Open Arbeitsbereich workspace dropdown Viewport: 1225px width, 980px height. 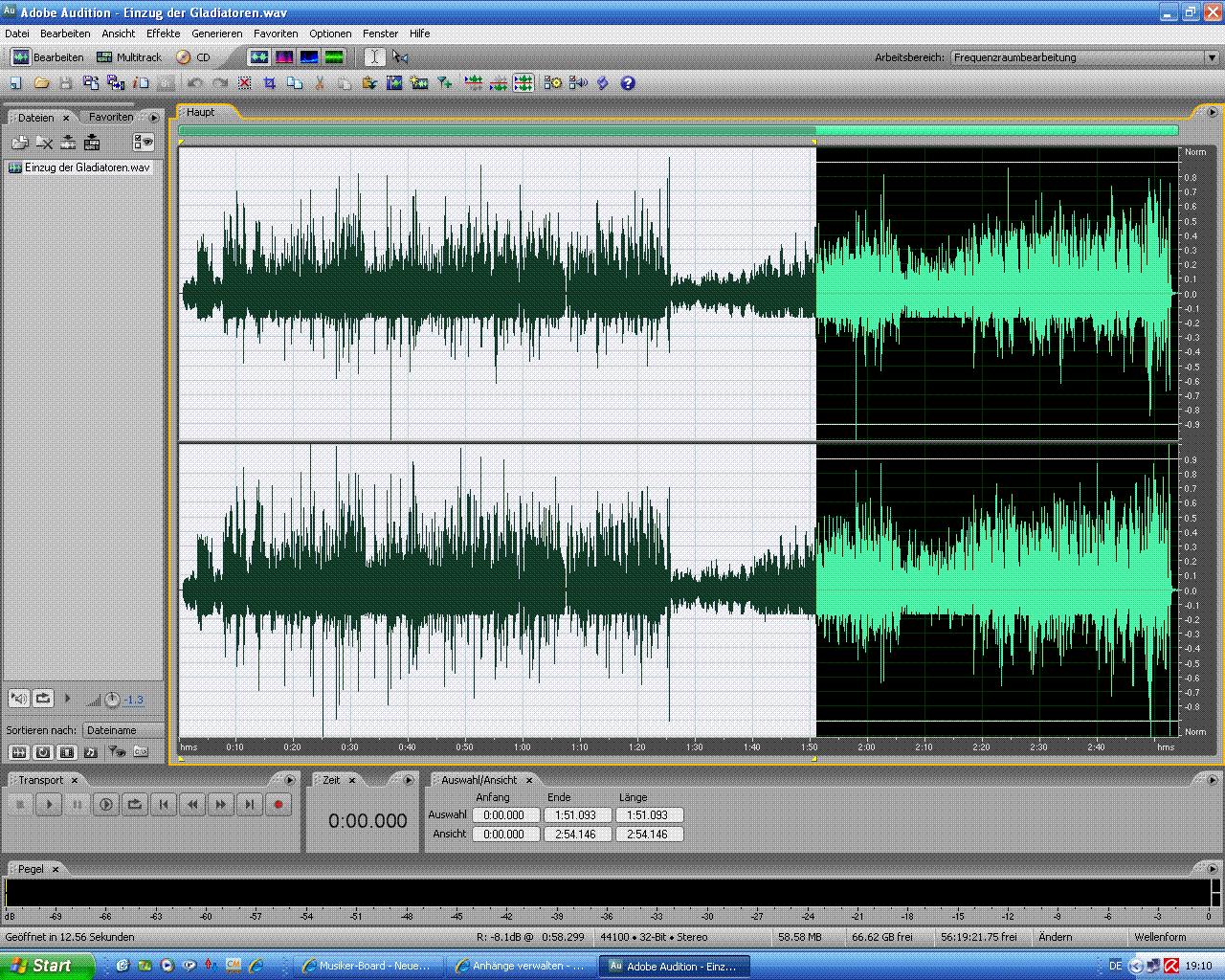tap(1084, 57)
